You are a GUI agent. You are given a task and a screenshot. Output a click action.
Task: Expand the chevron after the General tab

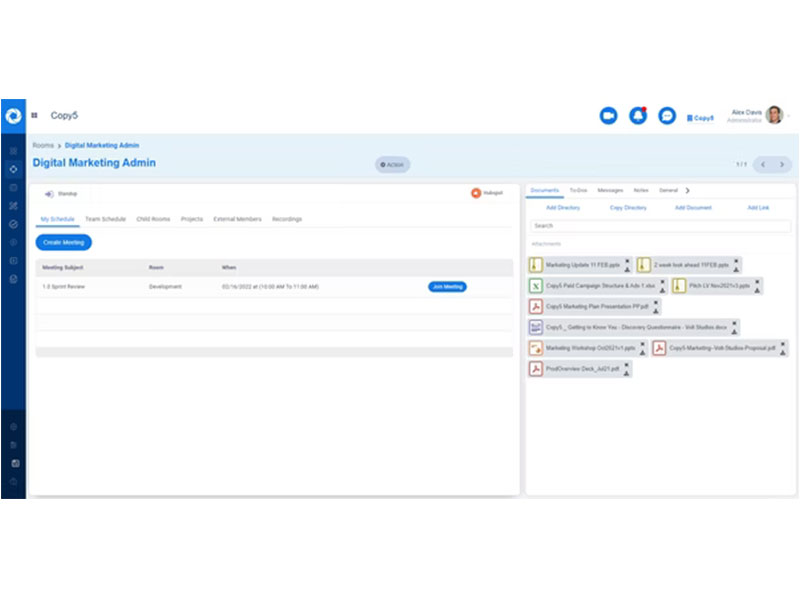[688, 190]
